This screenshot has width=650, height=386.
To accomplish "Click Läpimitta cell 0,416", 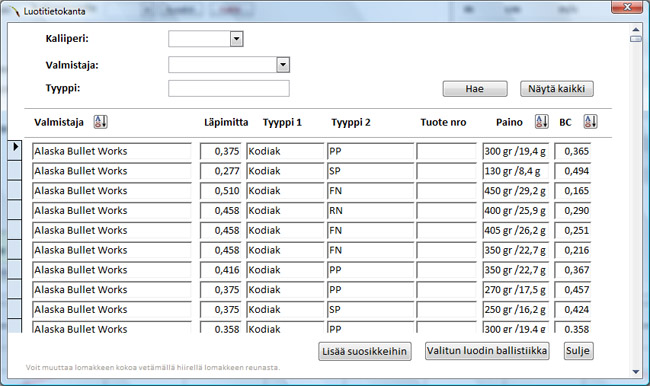I will pyautogui.click(x=221, y=270).
